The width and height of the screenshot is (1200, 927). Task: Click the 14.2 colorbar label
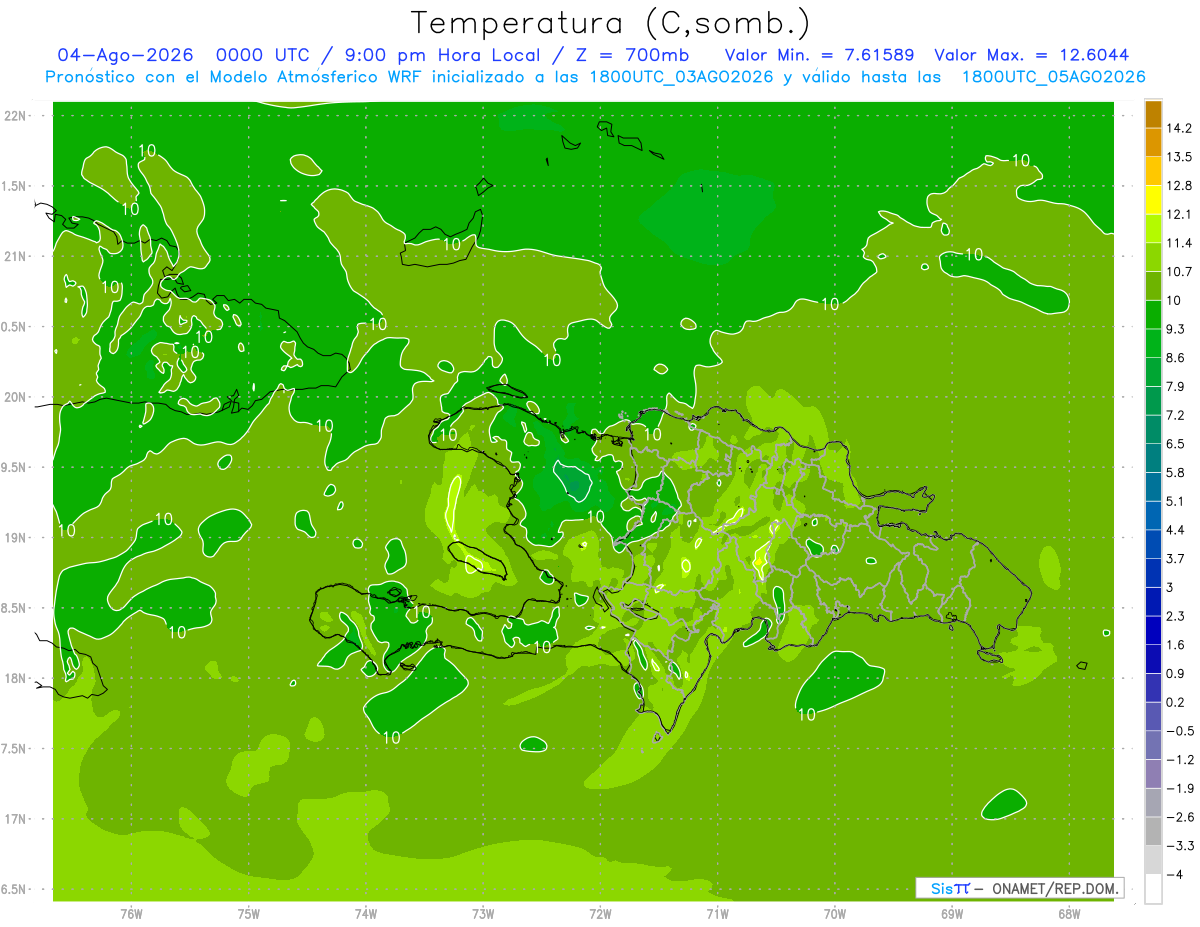pos(1179,128)
